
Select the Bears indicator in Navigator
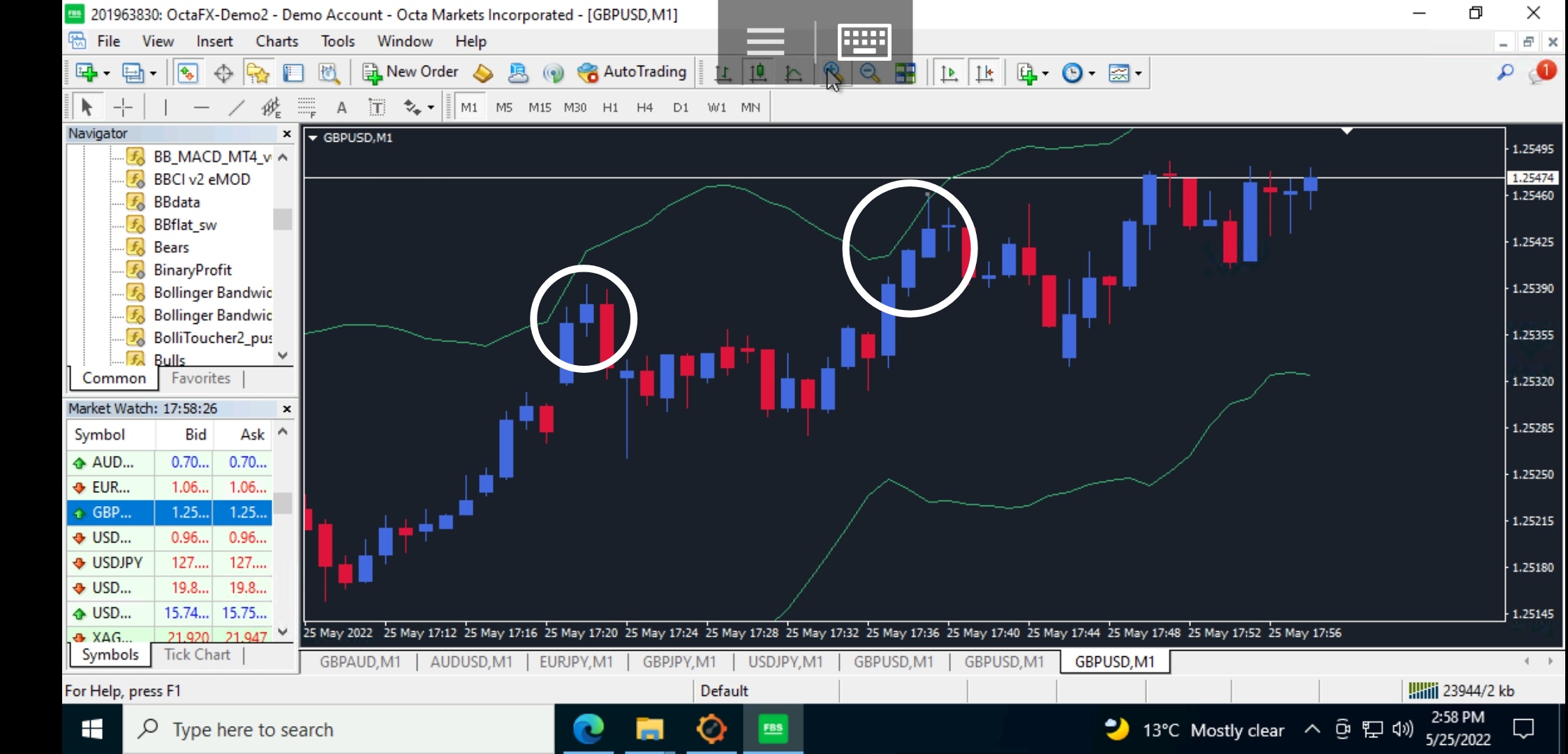[x=171, y=247]
